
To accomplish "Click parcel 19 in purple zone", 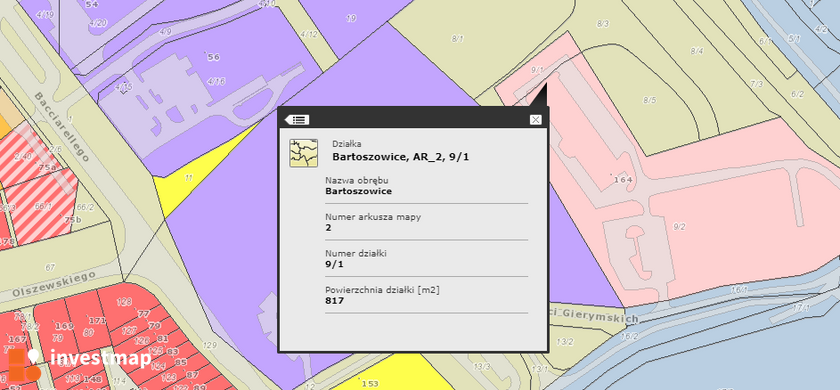I will coord(351,19).
